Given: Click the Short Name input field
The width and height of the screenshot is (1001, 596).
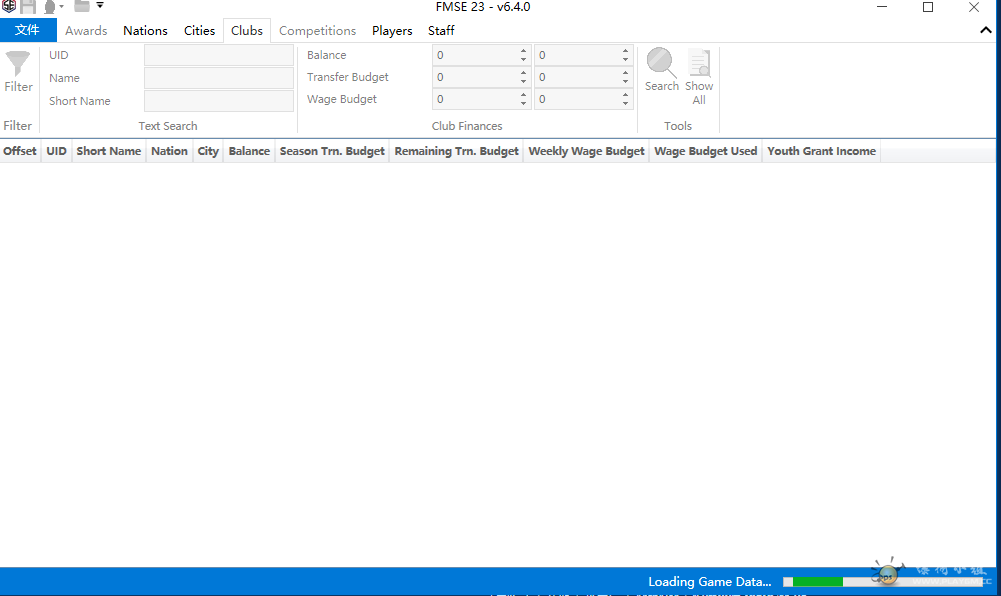Looking at the screenshot, I should coord(219,101).
